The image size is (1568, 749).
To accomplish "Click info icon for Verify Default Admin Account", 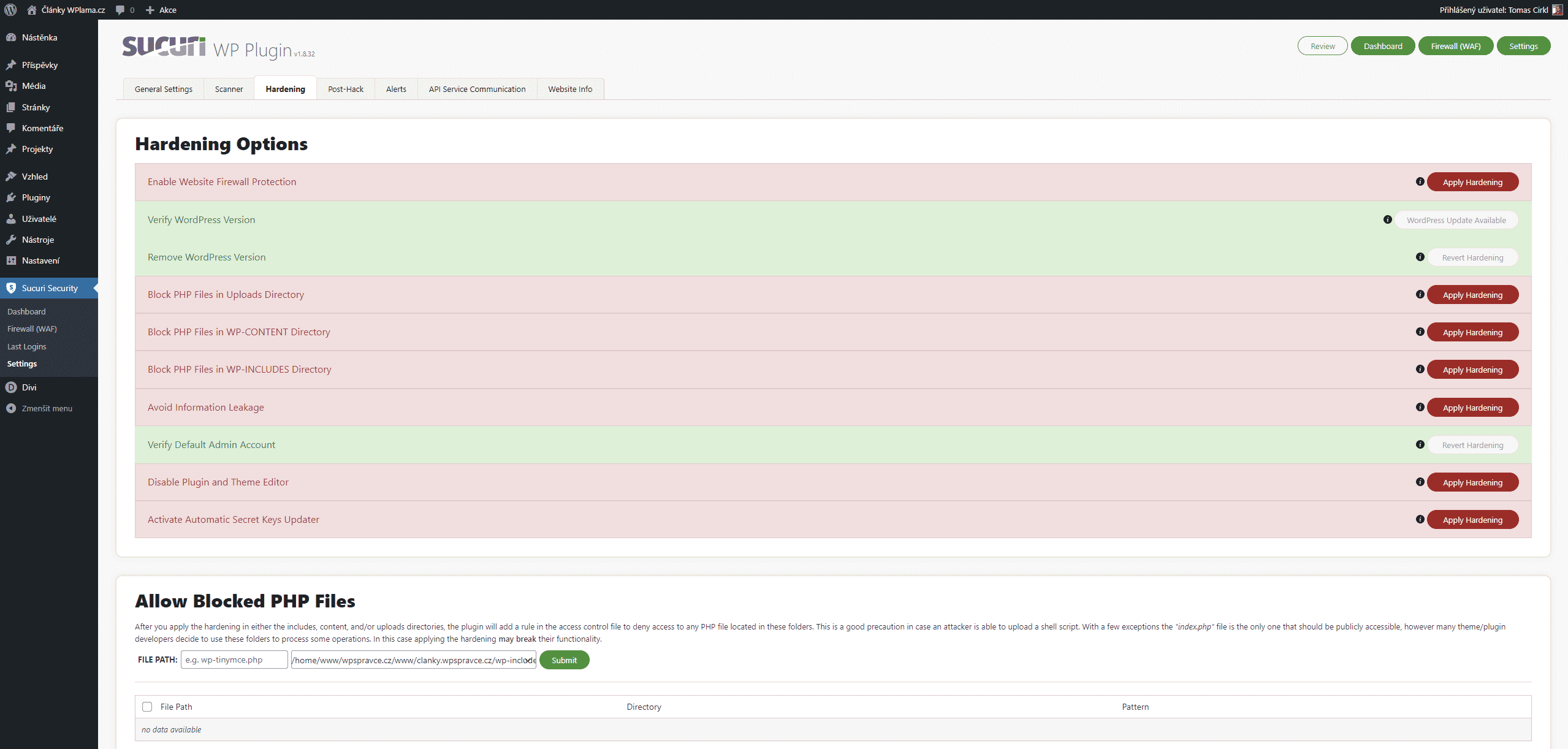I will click(1420, 444).
